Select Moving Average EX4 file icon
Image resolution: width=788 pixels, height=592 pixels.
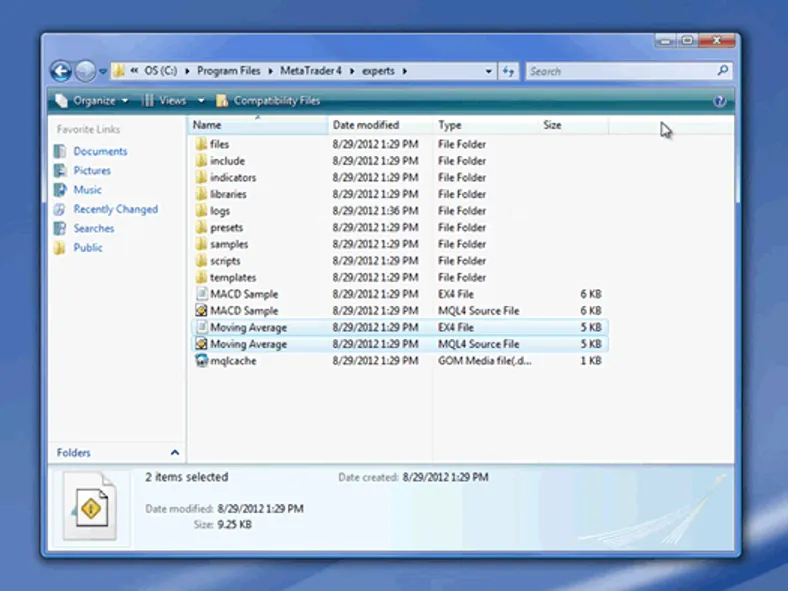201,327
